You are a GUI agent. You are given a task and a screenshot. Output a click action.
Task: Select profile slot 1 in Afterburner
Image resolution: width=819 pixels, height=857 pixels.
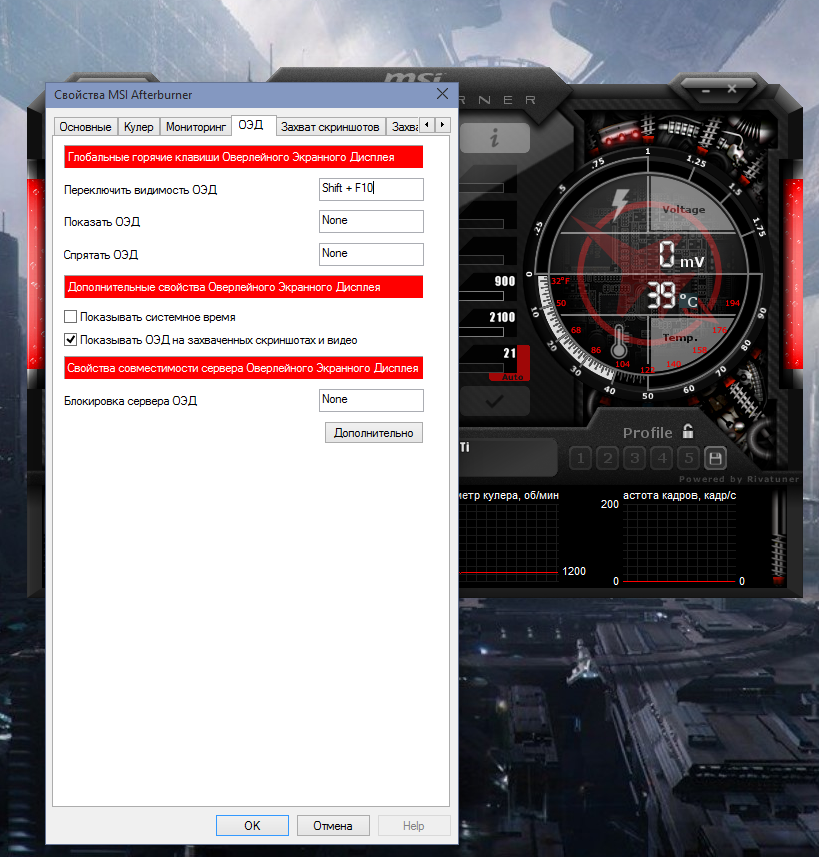click(581, 458)
